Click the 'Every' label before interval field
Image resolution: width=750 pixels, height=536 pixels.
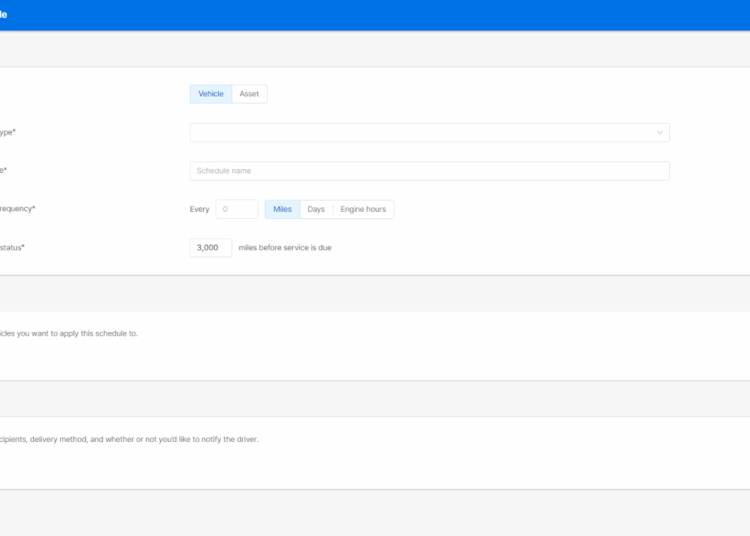click(x=199, y=209)
